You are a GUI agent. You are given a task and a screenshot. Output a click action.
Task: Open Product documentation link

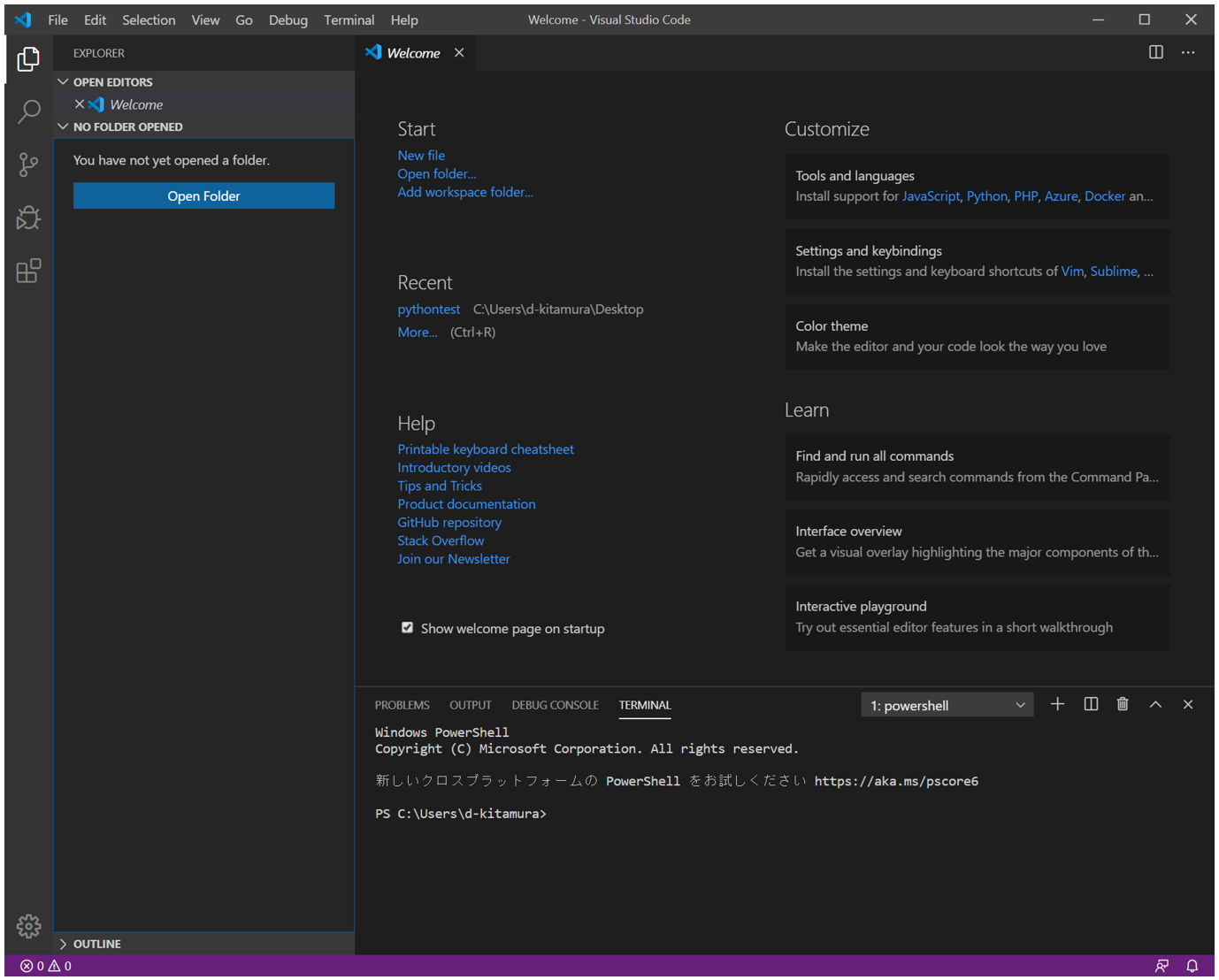click(466, 504)
